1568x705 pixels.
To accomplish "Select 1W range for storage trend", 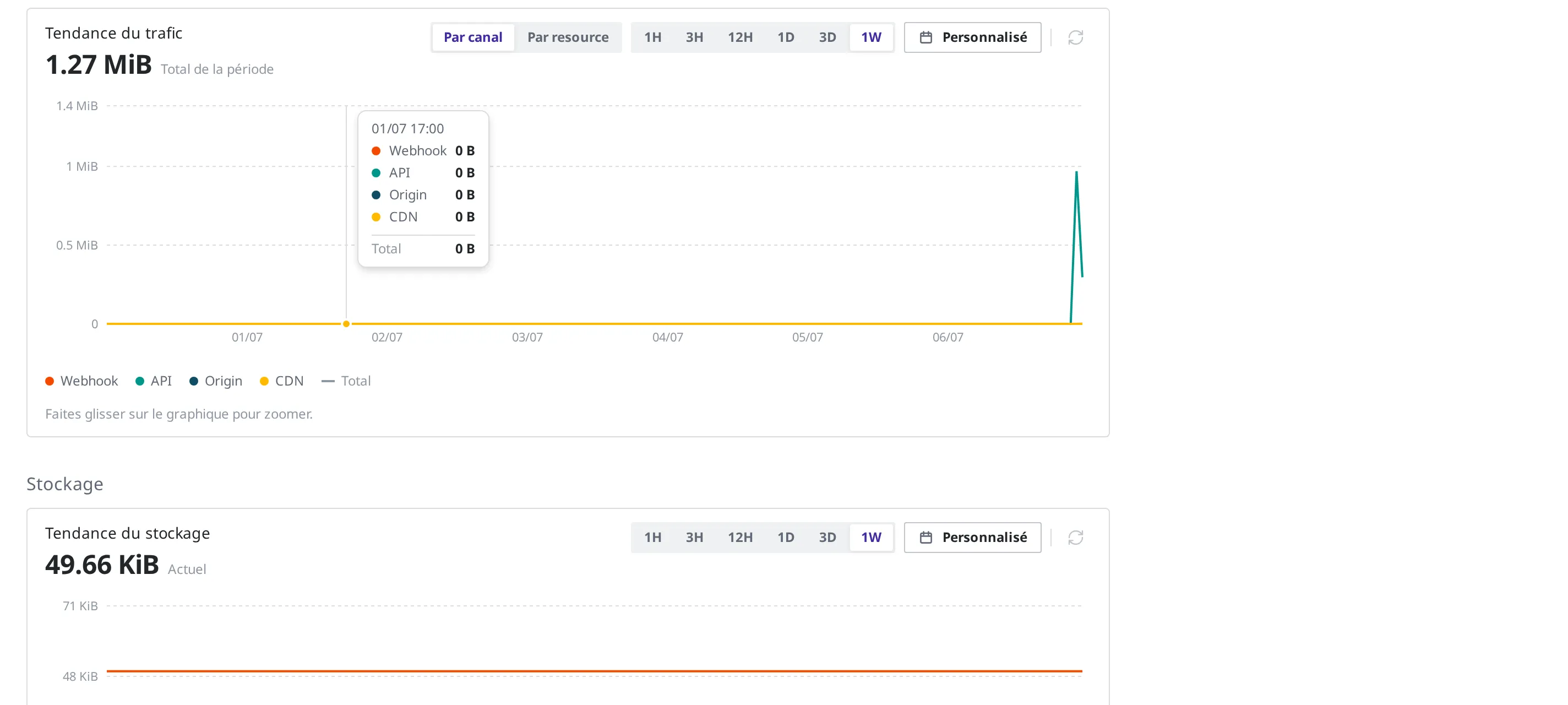I will [870, 538].
